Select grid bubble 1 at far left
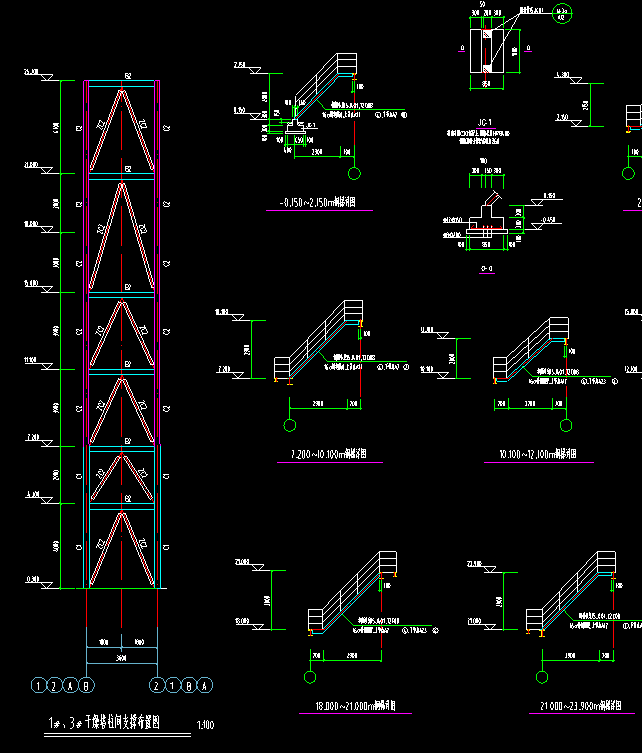Viewport: 642px width, 753px height. tap(40, 686)
